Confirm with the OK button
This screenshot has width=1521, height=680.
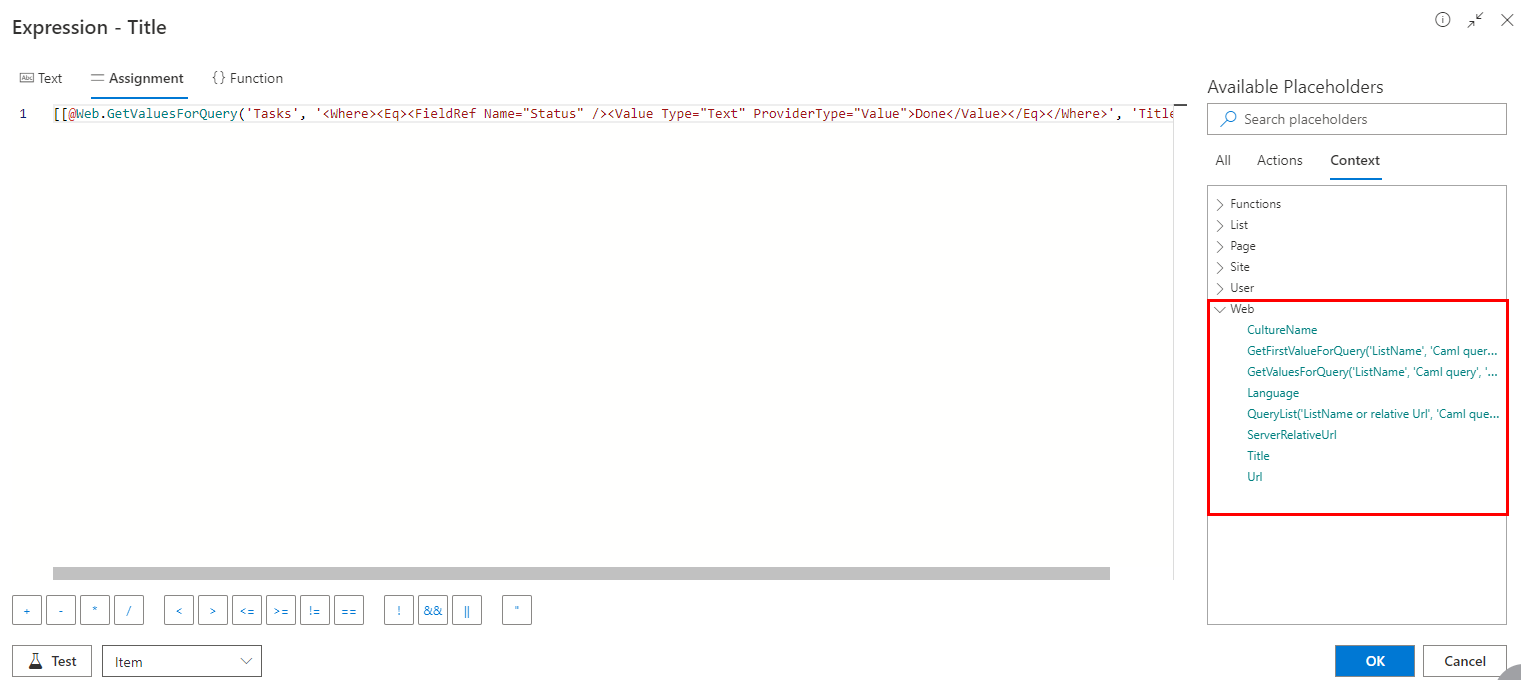click(x=1375, y=661)
